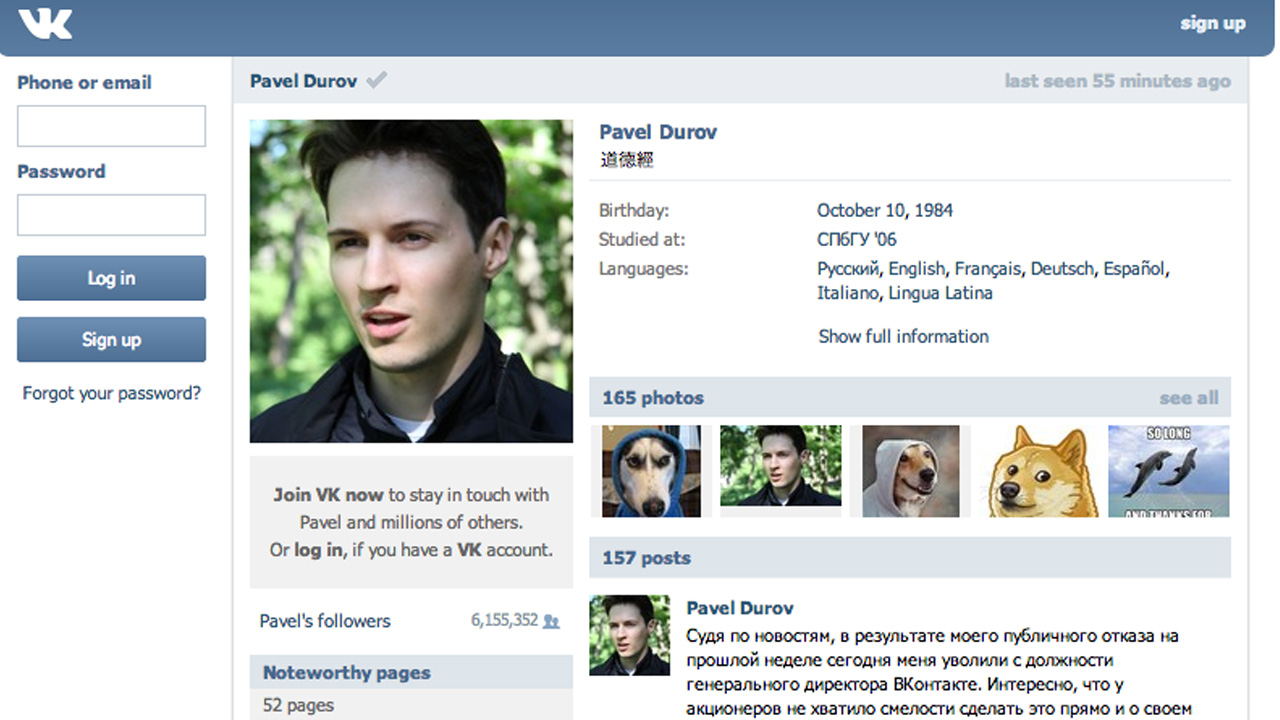Click 'sign up' link in top header
Image resolution: width=1280 pixels, height=720 pixels.
tap(1213, 23)
